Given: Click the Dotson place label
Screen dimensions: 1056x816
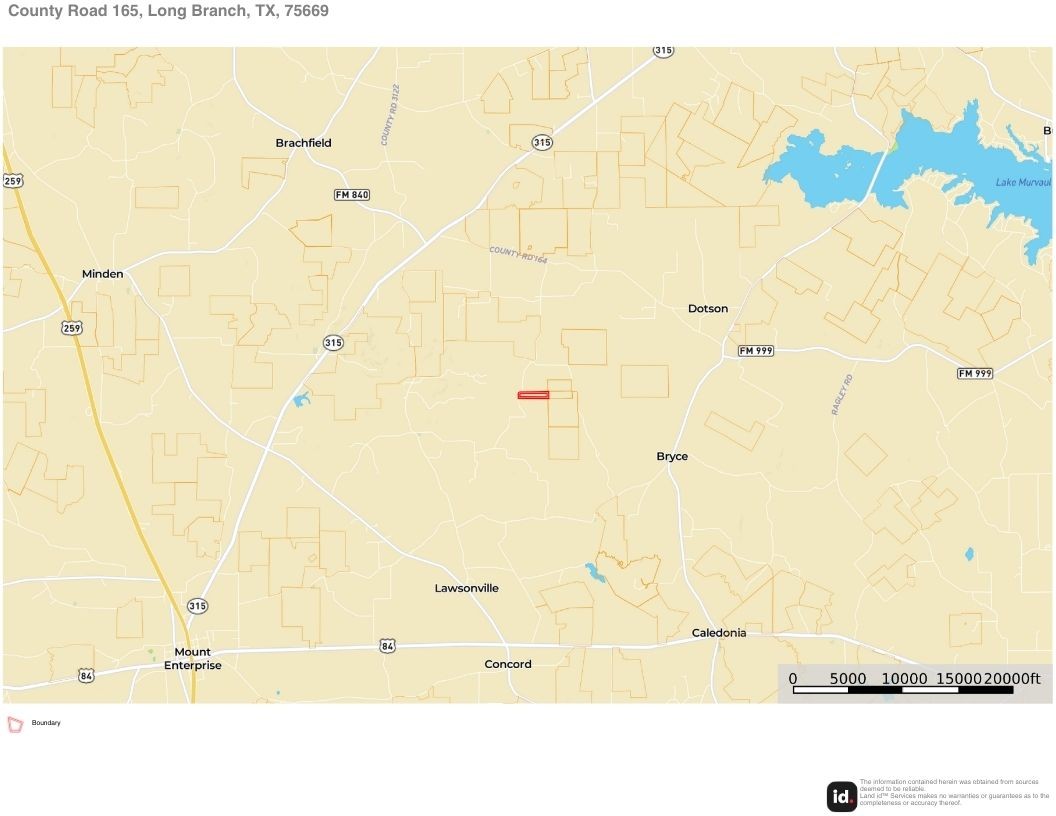Looking at the screenshot, I should pyautogui.click(x=708, y=308).
